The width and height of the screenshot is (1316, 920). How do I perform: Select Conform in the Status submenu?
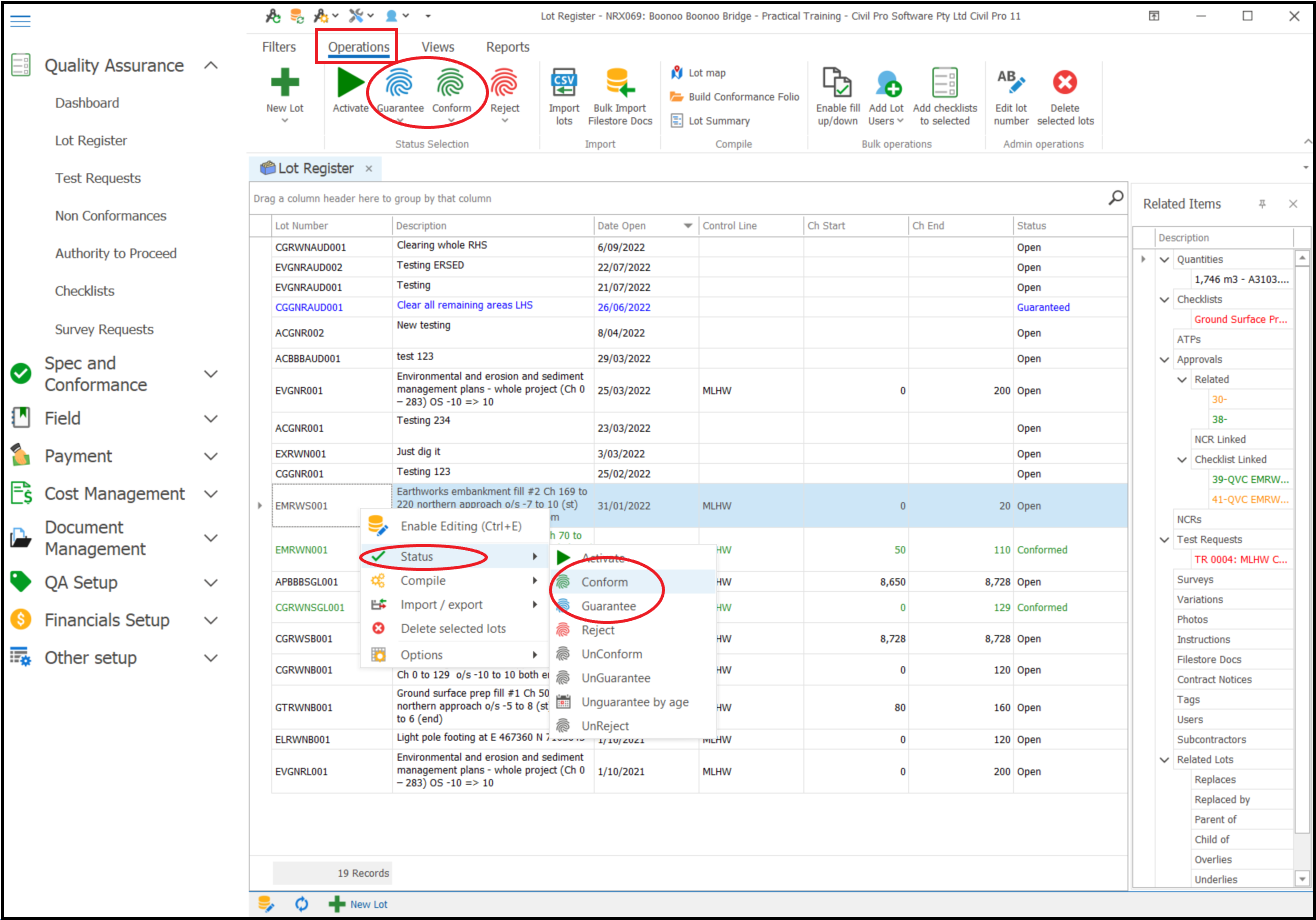pos(604,582)
